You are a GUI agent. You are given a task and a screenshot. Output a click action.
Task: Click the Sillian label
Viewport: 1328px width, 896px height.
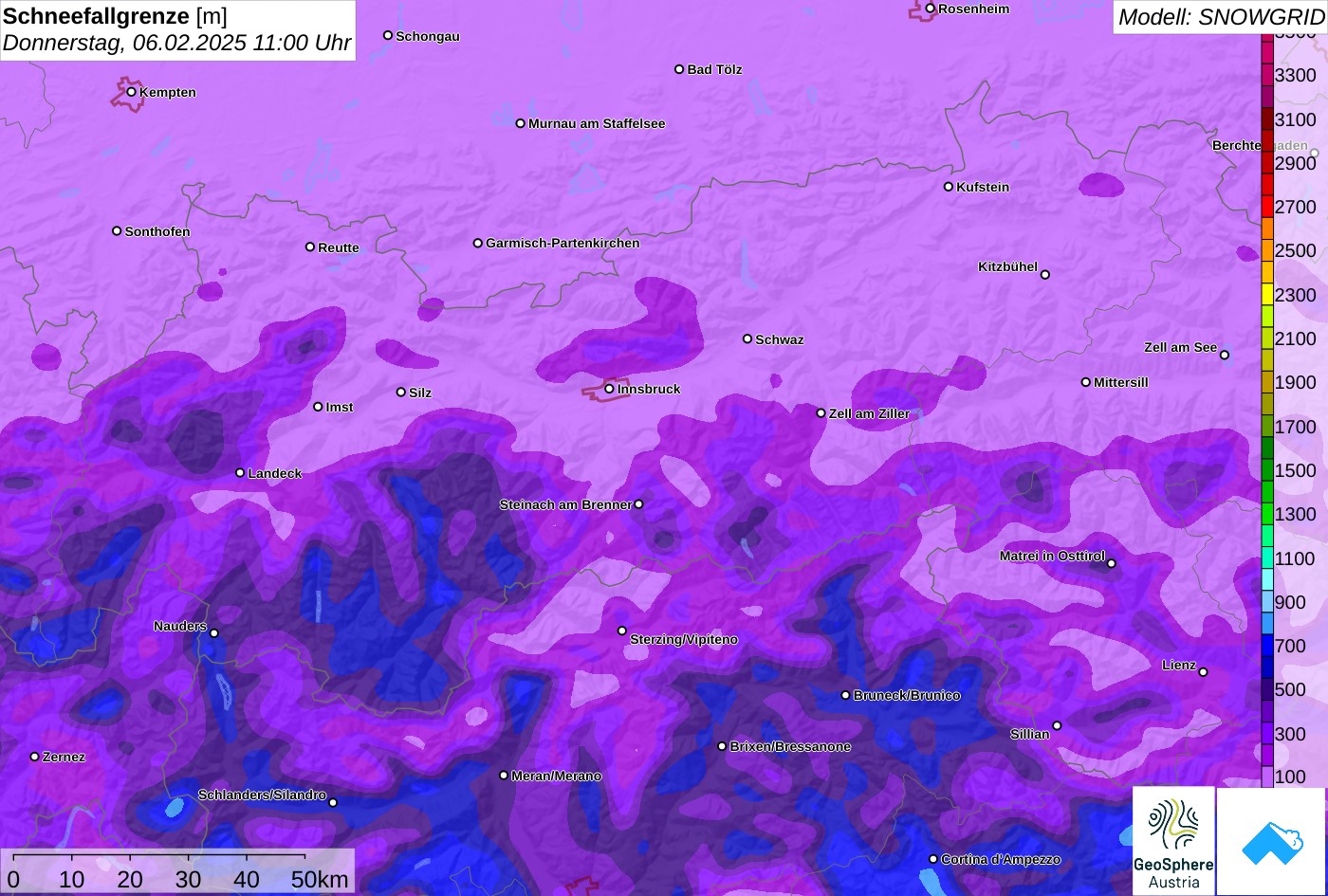pyautogui.click(x=1030, y=734)
